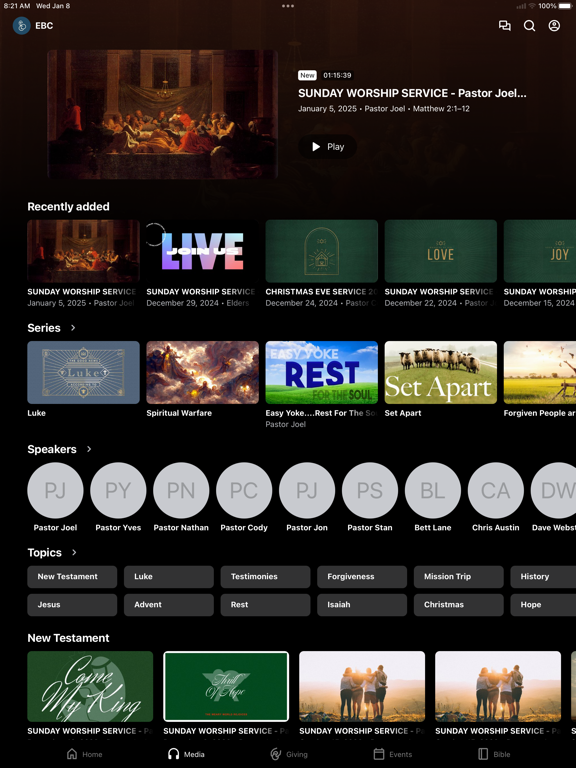The image size is (576, 768).
Task: Open the Luke series card
Action: pyautogui.click(x=83, y=372)
